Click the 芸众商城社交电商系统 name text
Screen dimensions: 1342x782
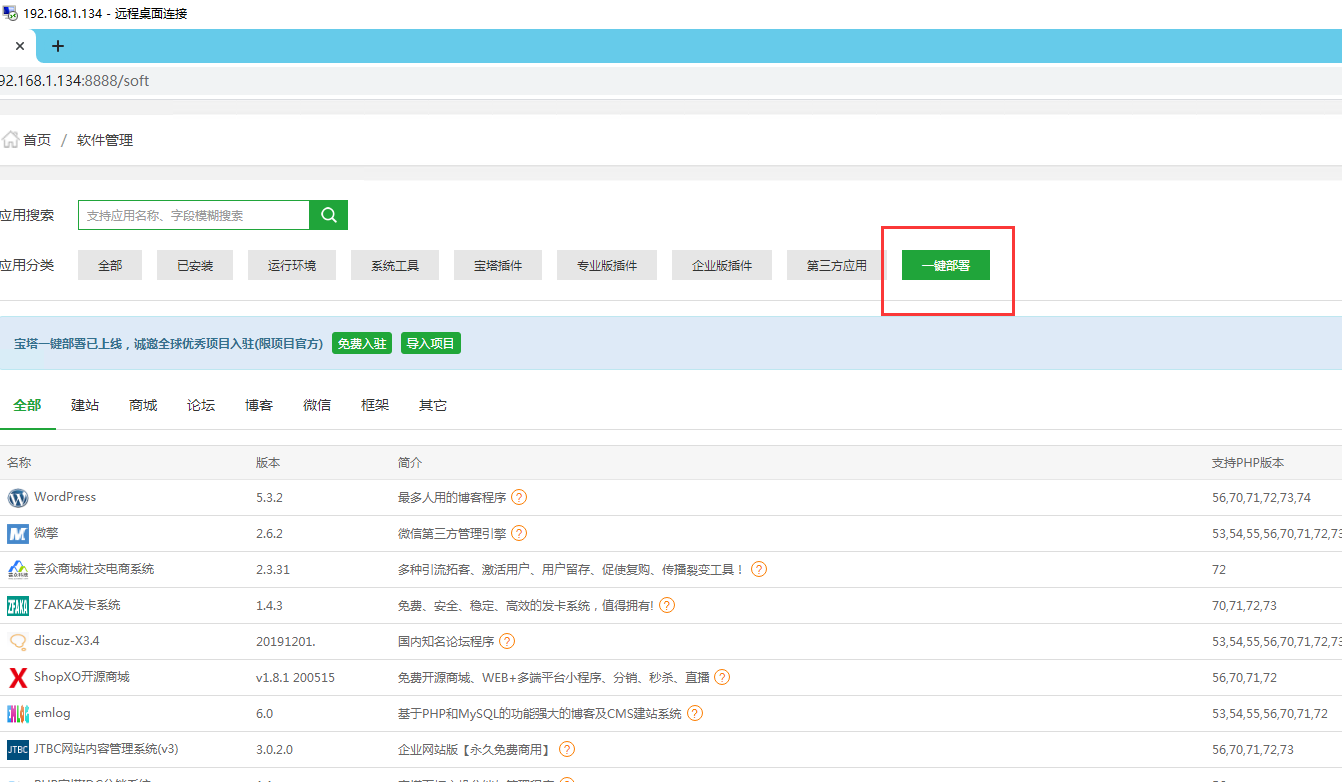(94, 569)
